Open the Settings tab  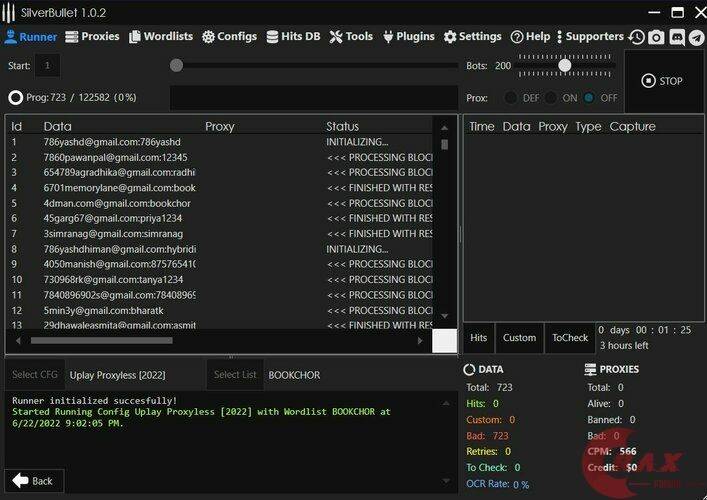click(x=472, y=37)
